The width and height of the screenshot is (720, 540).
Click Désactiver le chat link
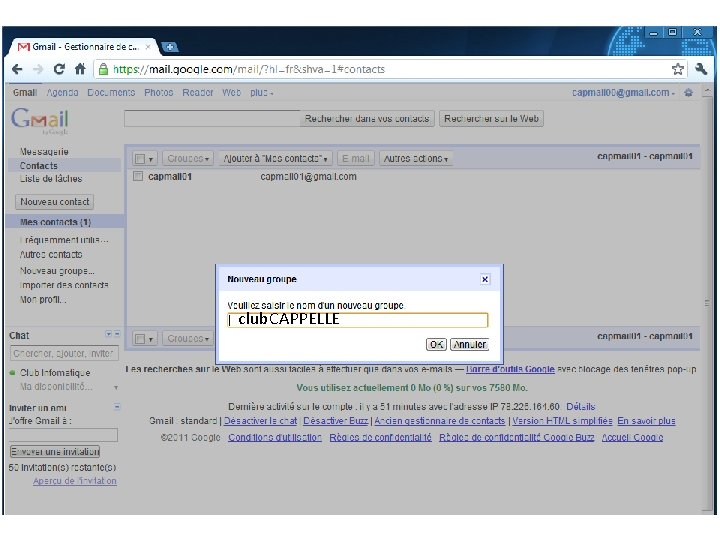260,421
